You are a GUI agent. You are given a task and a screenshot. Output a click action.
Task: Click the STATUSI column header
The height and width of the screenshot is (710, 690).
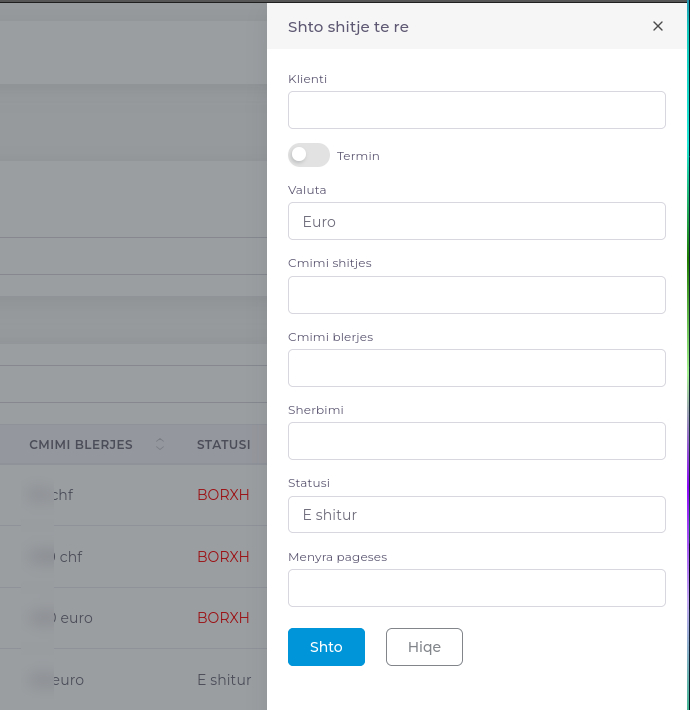[x=224, y=445]
